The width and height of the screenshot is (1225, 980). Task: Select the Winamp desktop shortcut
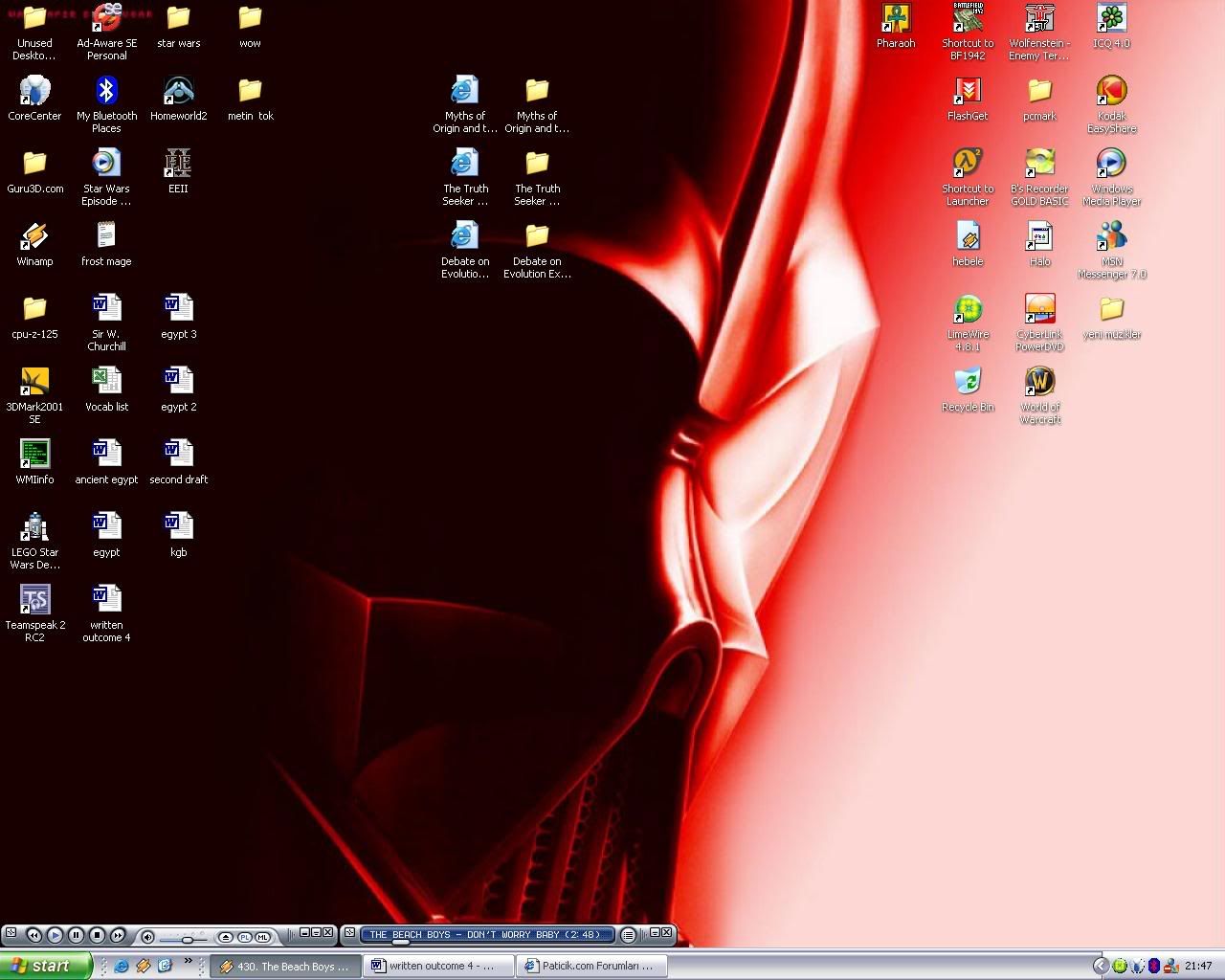[x=34, y=244]
